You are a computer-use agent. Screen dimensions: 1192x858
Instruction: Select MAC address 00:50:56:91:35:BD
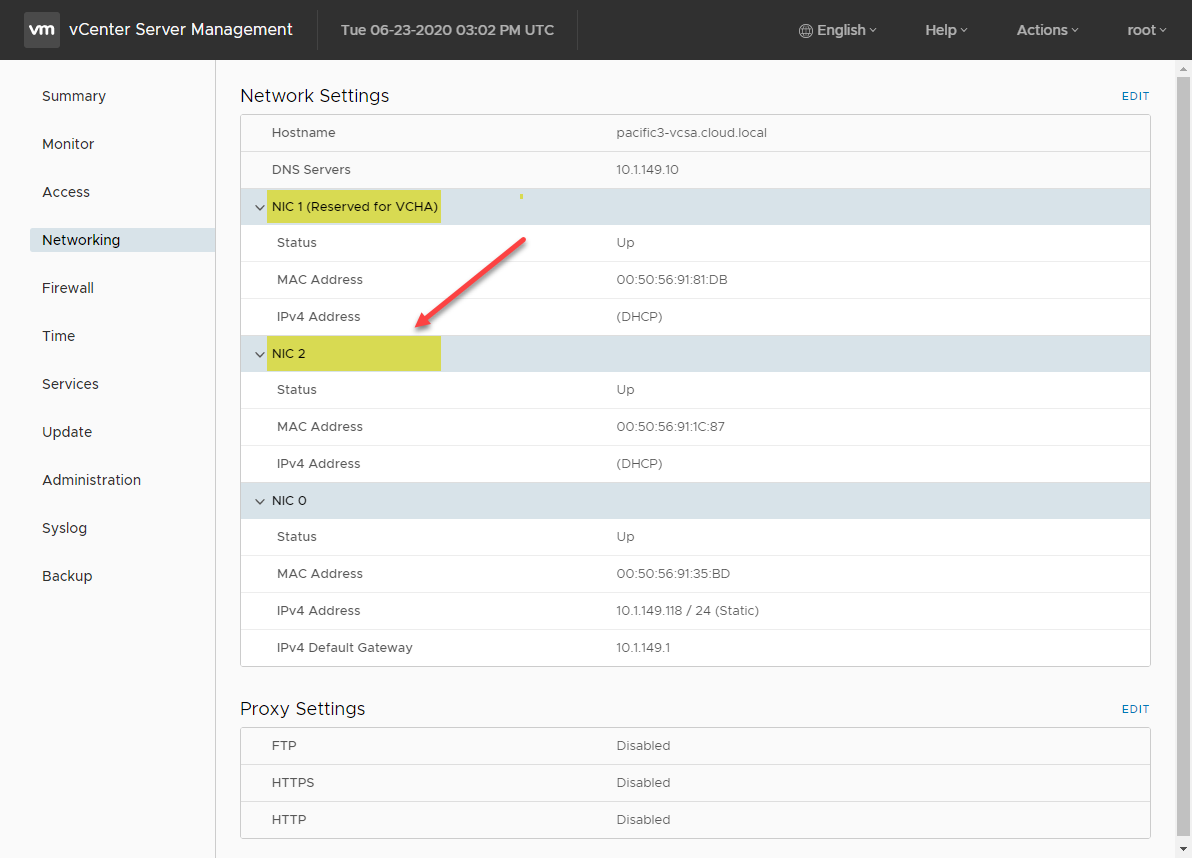pyautogui.click(x=673, y=573)
